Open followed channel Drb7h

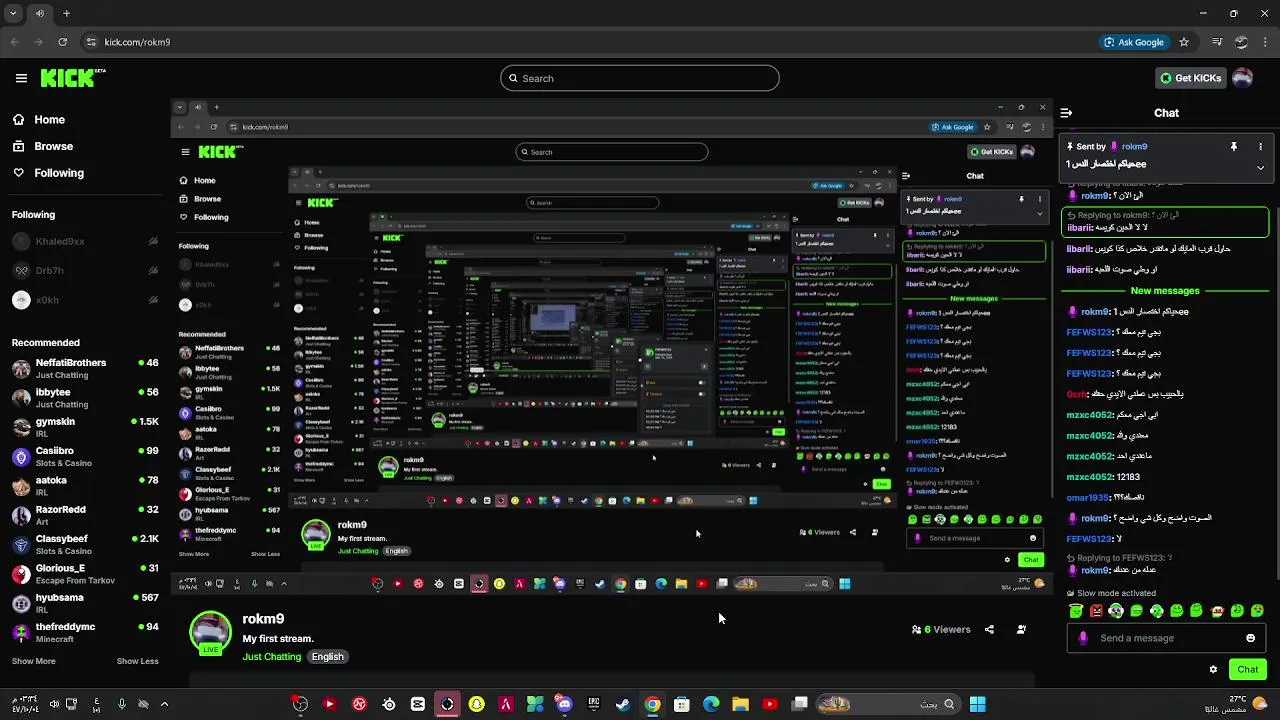(85, 270)
